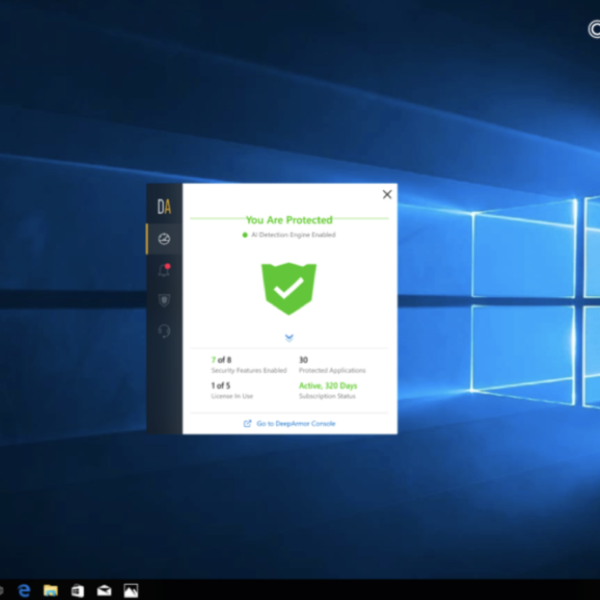Open the Photos app from taskbar

coord(131,590)
